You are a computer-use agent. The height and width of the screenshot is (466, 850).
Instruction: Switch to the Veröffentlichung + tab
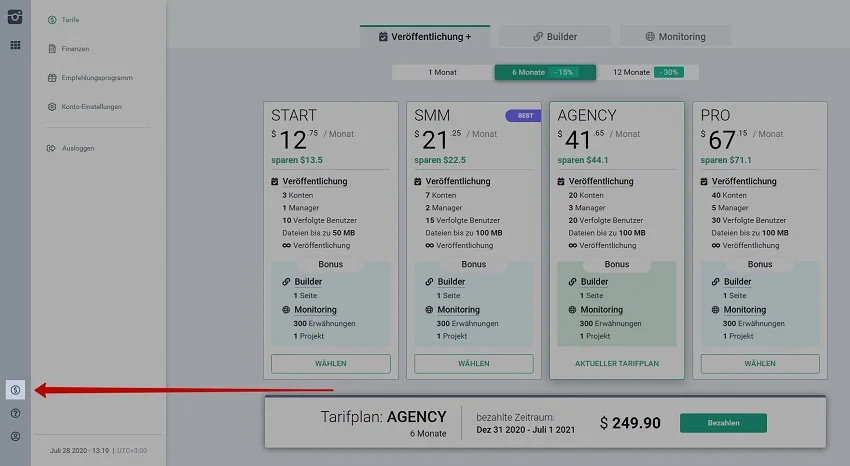(x=425, y=37)
